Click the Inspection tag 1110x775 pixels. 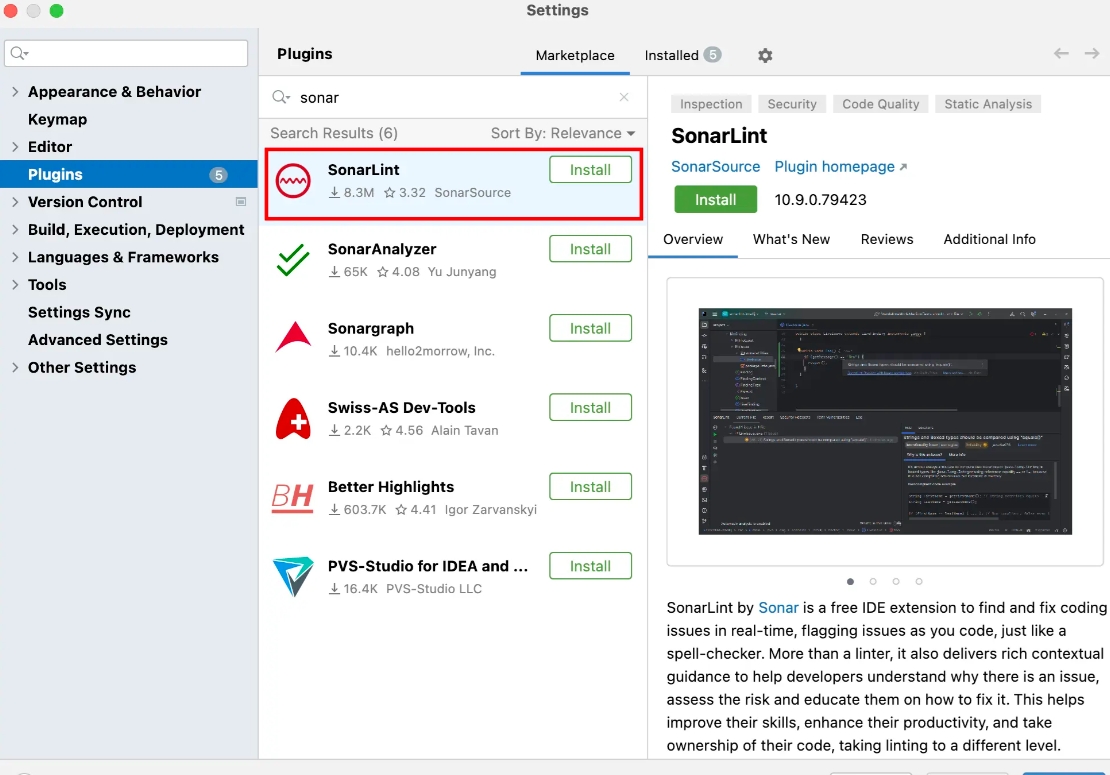coord(711,104)
